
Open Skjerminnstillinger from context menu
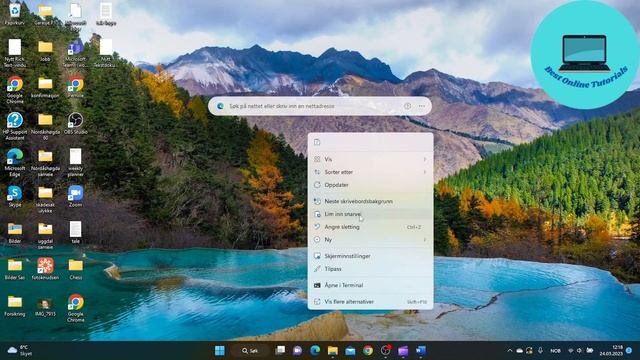(370, 256)
